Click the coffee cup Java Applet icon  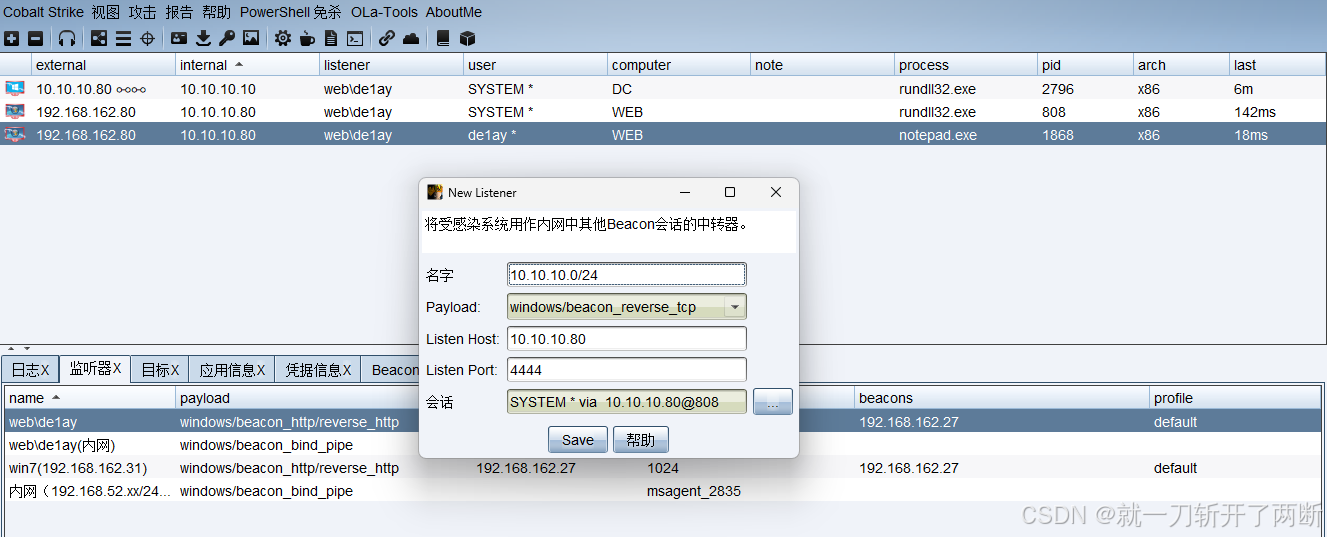[x=307, y=38]
